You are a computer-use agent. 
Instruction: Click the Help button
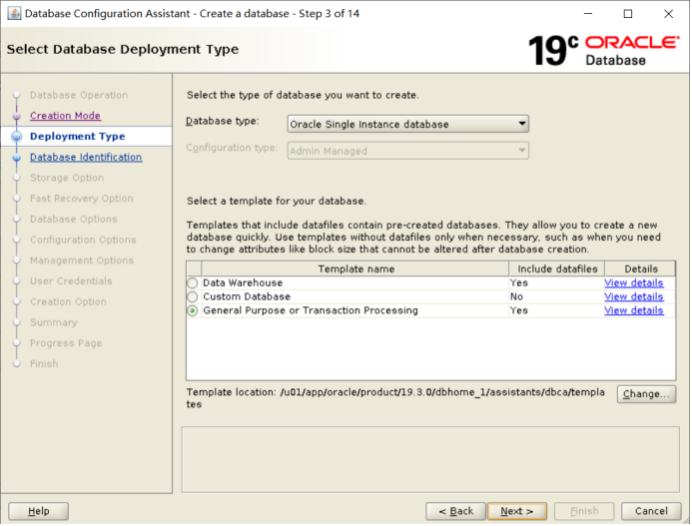click(x=38, y=511)
